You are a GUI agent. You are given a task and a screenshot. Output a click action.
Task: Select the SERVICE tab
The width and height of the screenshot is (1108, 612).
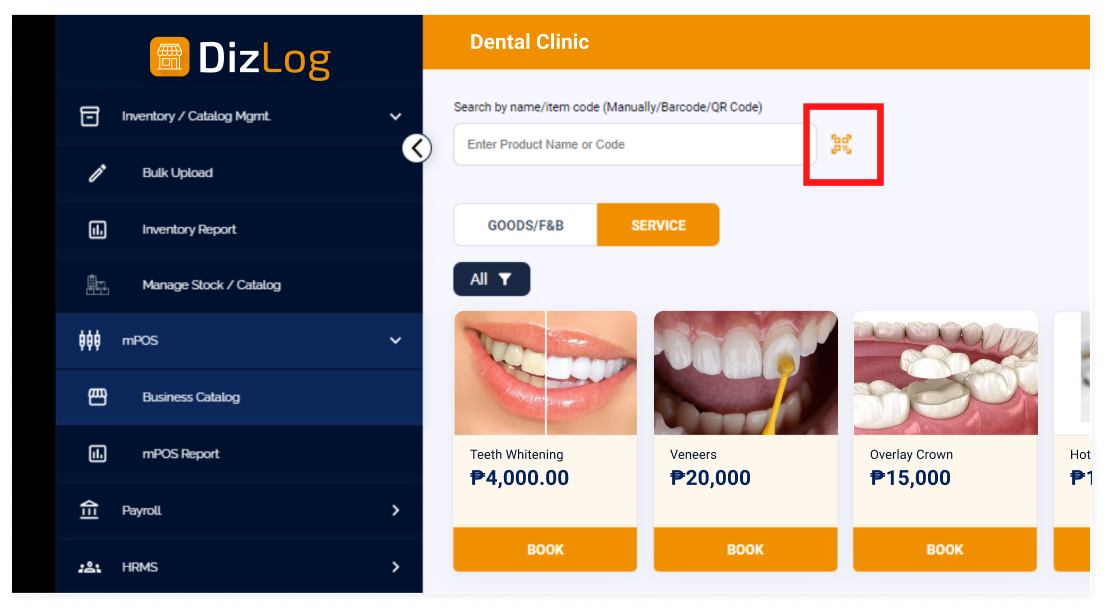click(x=658, y=225)
